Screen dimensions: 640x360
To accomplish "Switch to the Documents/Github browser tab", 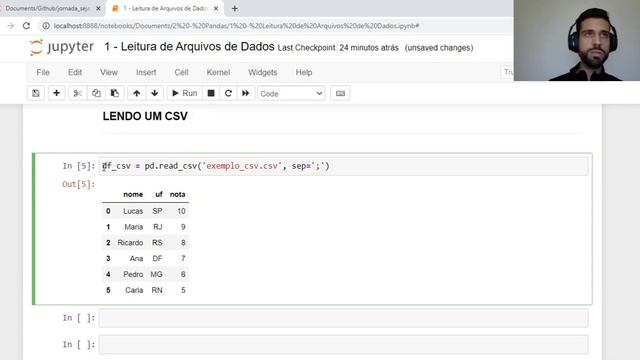I will pos(47,8).
